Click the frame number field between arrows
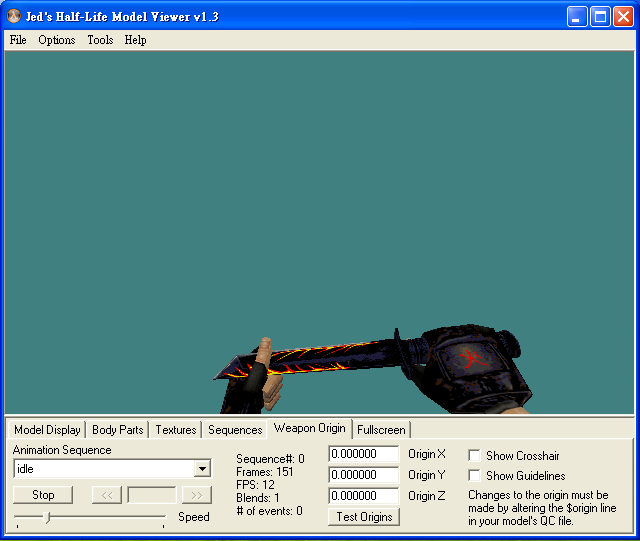640x541 pixels. pyautogui.click(x=152, y=495)
